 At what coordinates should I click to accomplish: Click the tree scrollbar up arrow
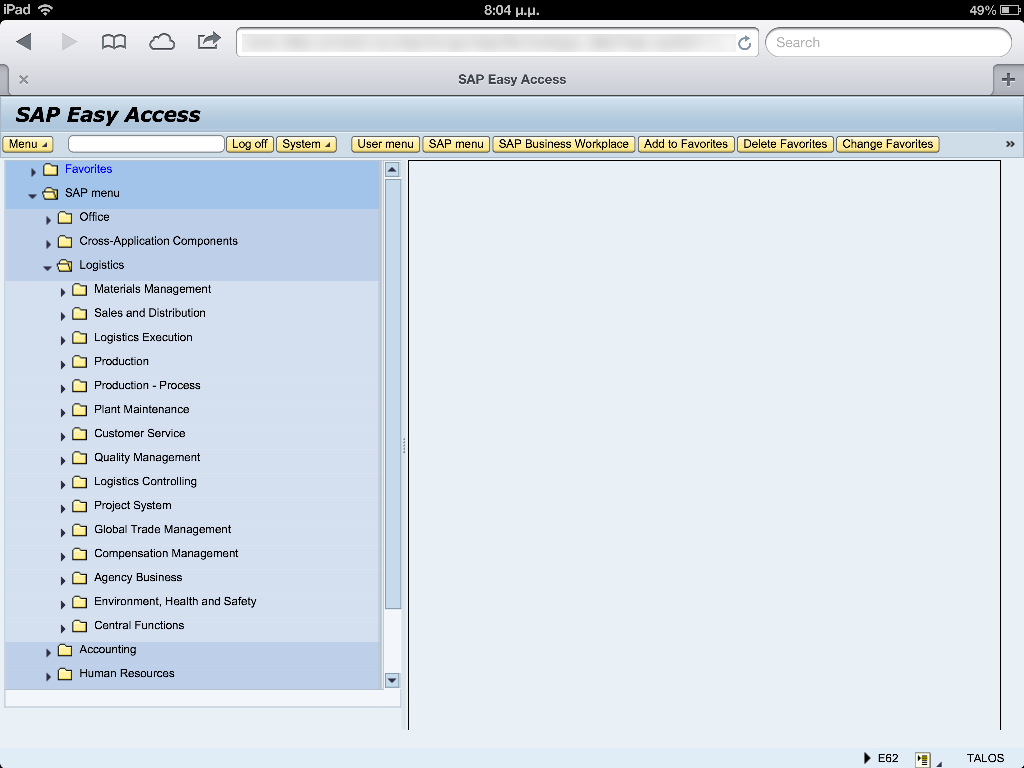click(392, 170)
